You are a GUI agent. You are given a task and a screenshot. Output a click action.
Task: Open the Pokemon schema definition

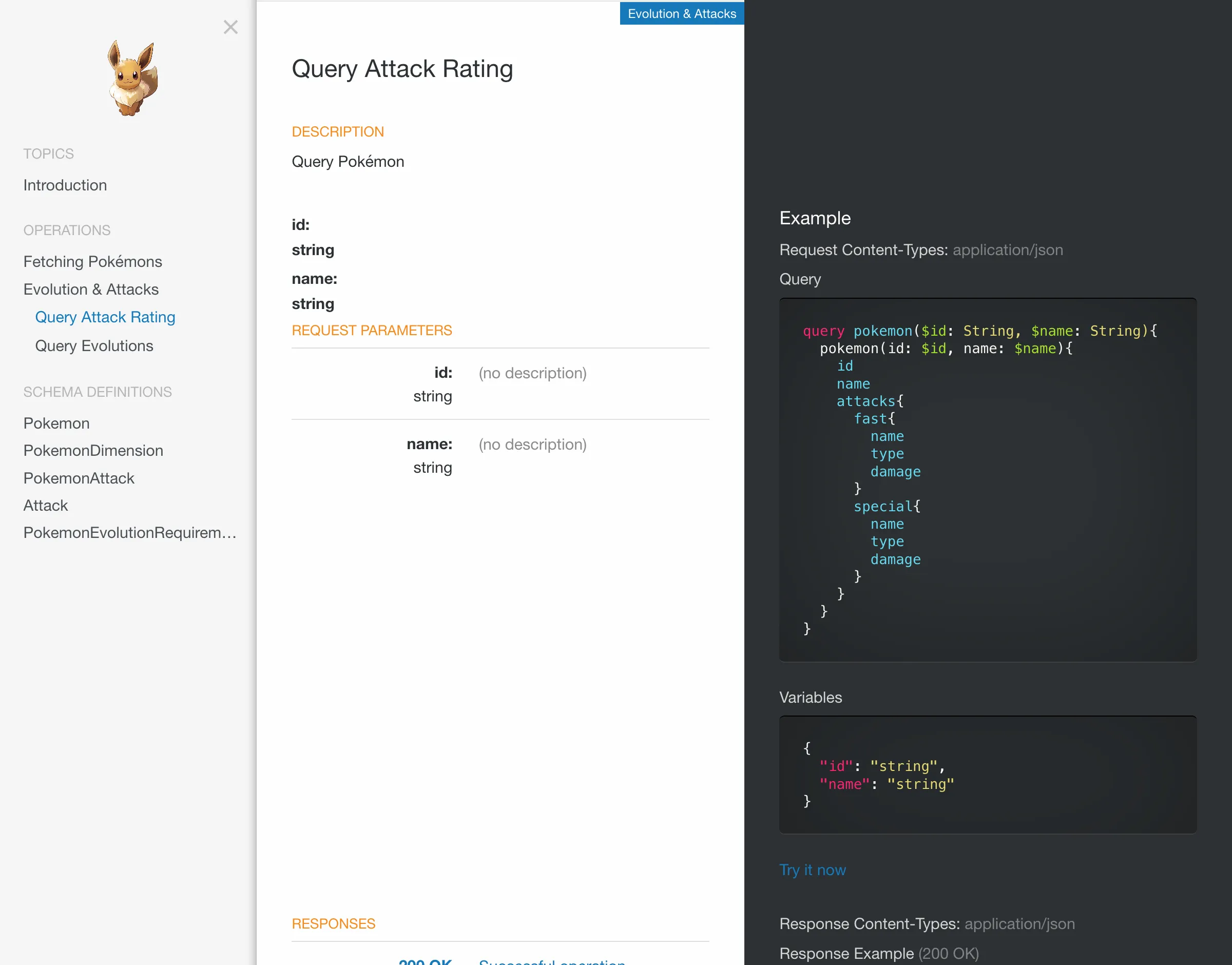coord(56,423)
